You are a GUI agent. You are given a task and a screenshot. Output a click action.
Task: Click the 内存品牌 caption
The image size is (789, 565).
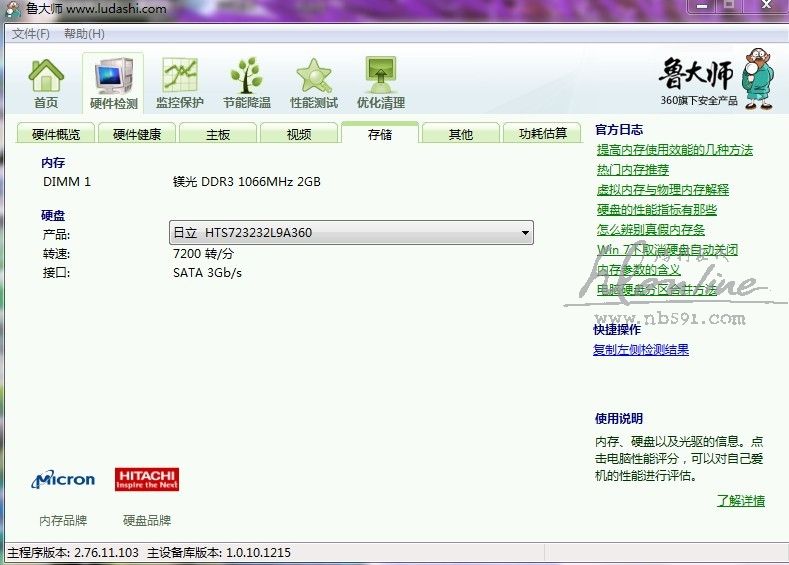63,520
